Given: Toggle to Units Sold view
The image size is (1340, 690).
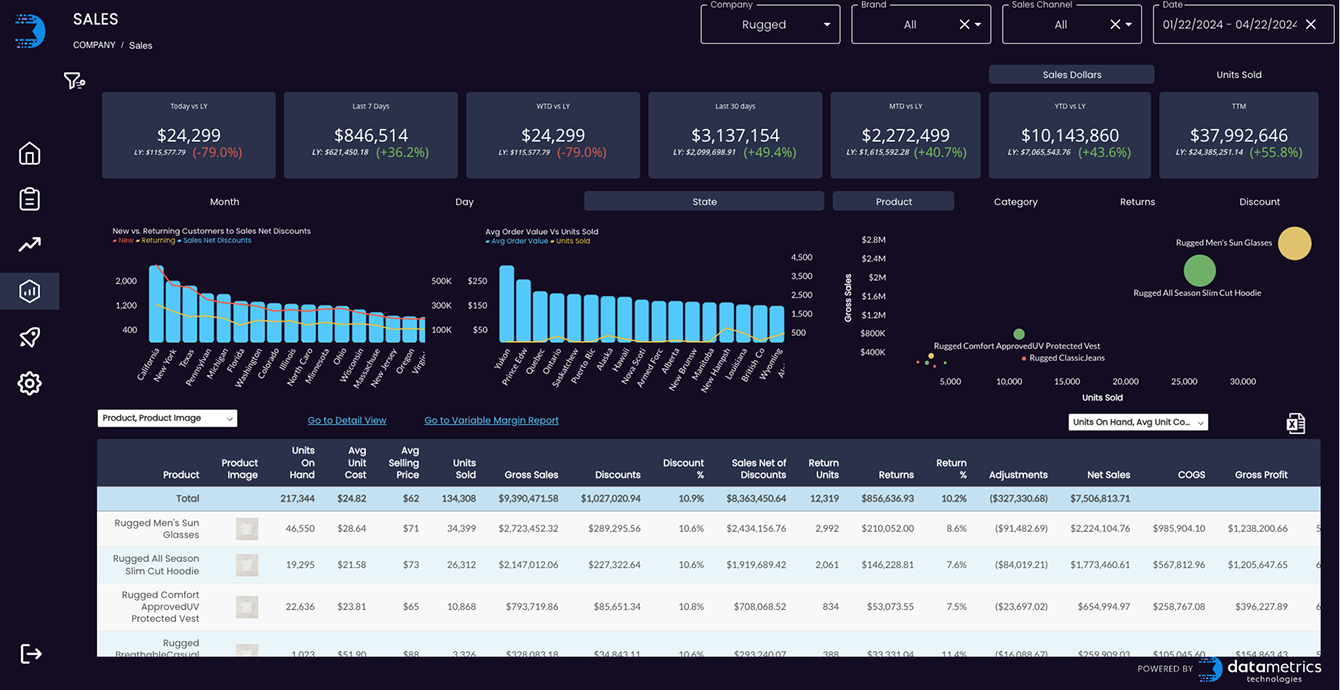Looking at the screenshot, I should pyautogui.click(x=1239, y=75).
